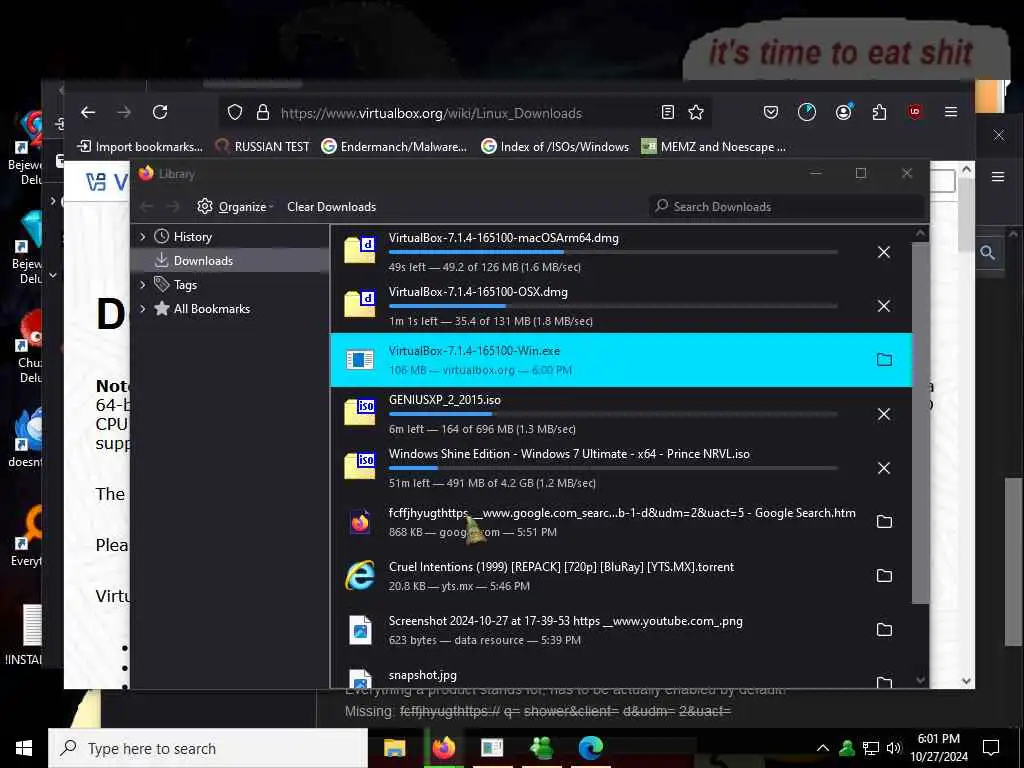Show VirtualBox Win.exe in folder

(884, 360)
